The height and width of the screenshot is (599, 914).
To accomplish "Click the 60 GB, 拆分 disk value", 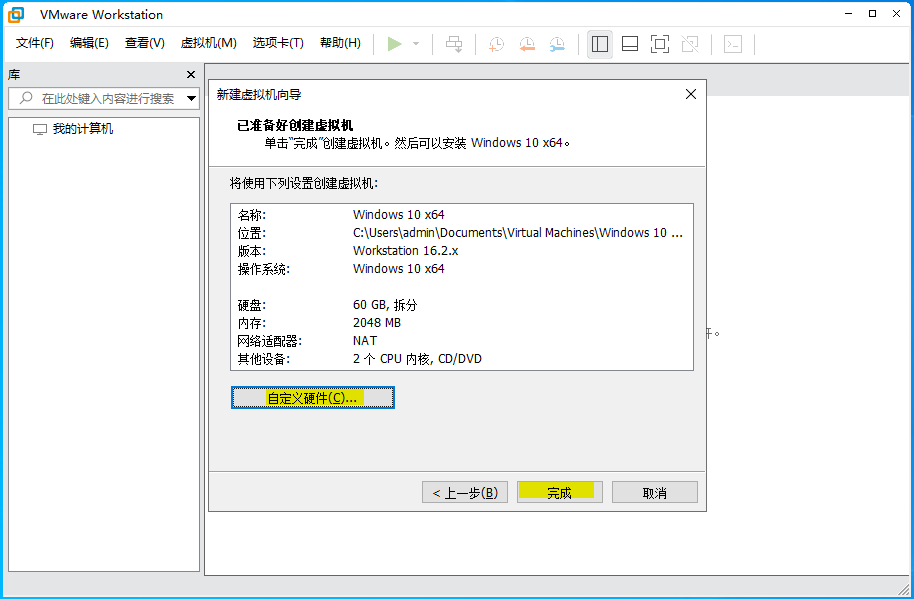I will [385, 305].
